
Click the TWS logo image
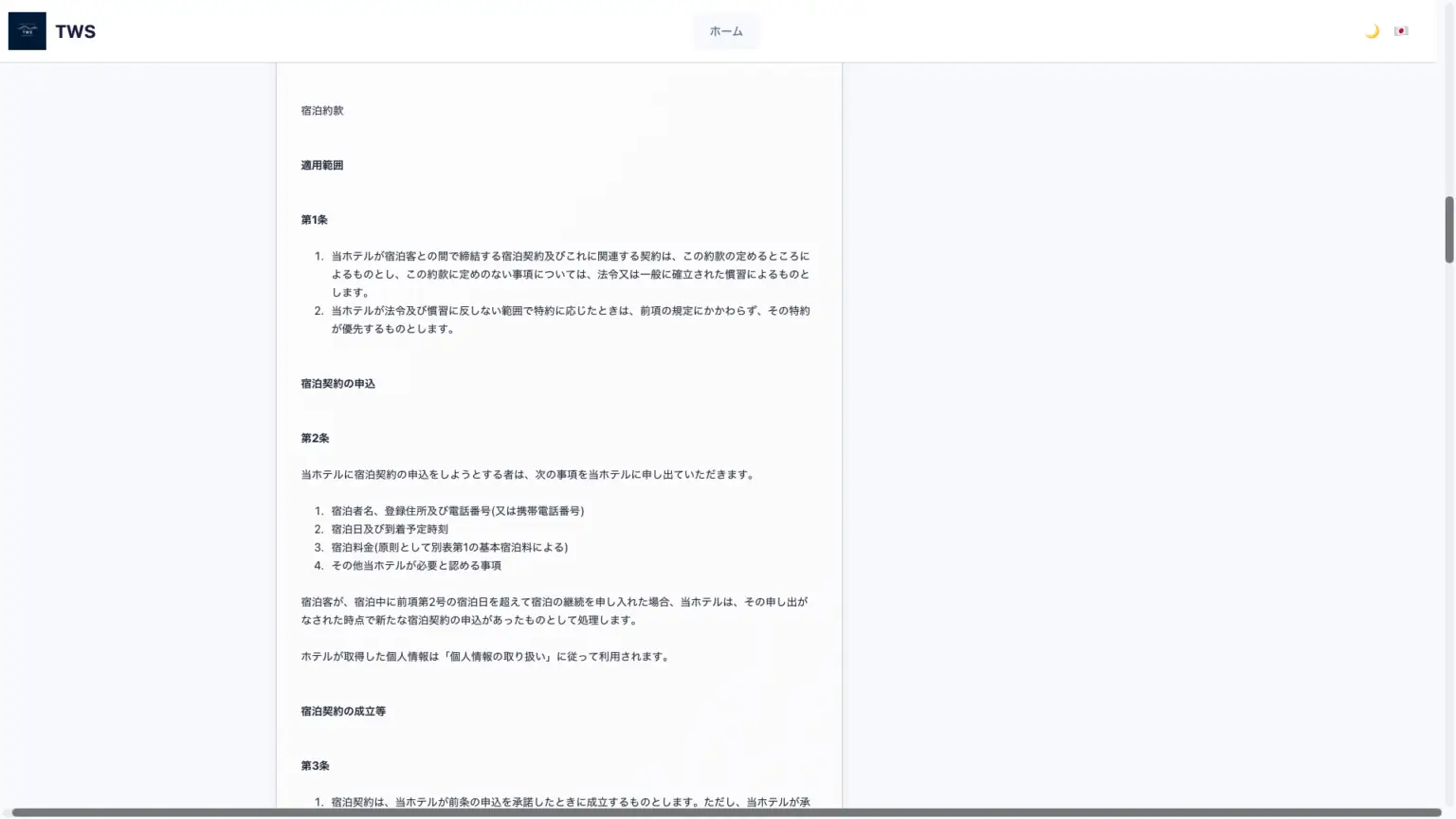pos(27,31)
